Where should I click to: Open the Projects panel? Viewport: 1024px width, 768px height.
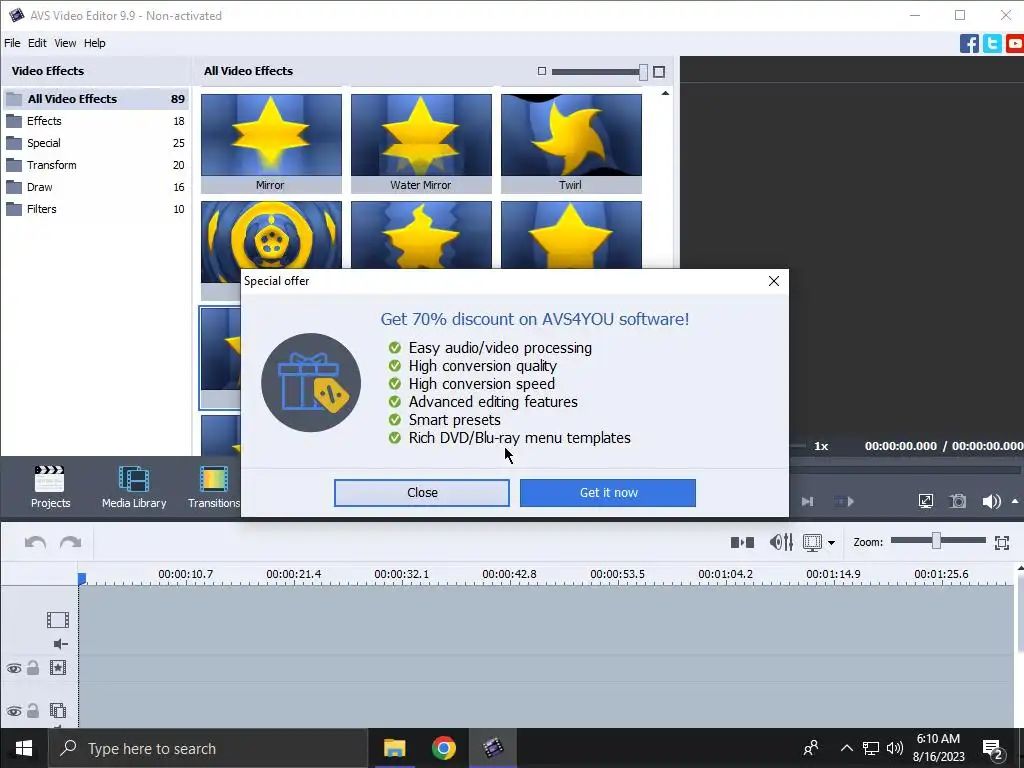50,487
